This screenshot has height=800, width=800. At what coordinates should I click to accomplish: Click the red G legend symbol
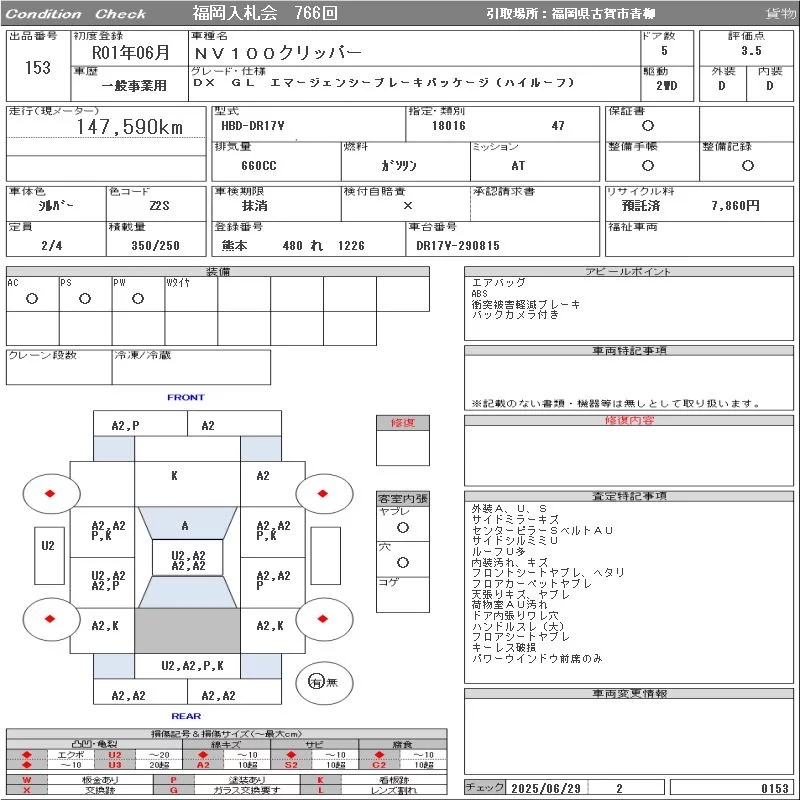[173, 790]
